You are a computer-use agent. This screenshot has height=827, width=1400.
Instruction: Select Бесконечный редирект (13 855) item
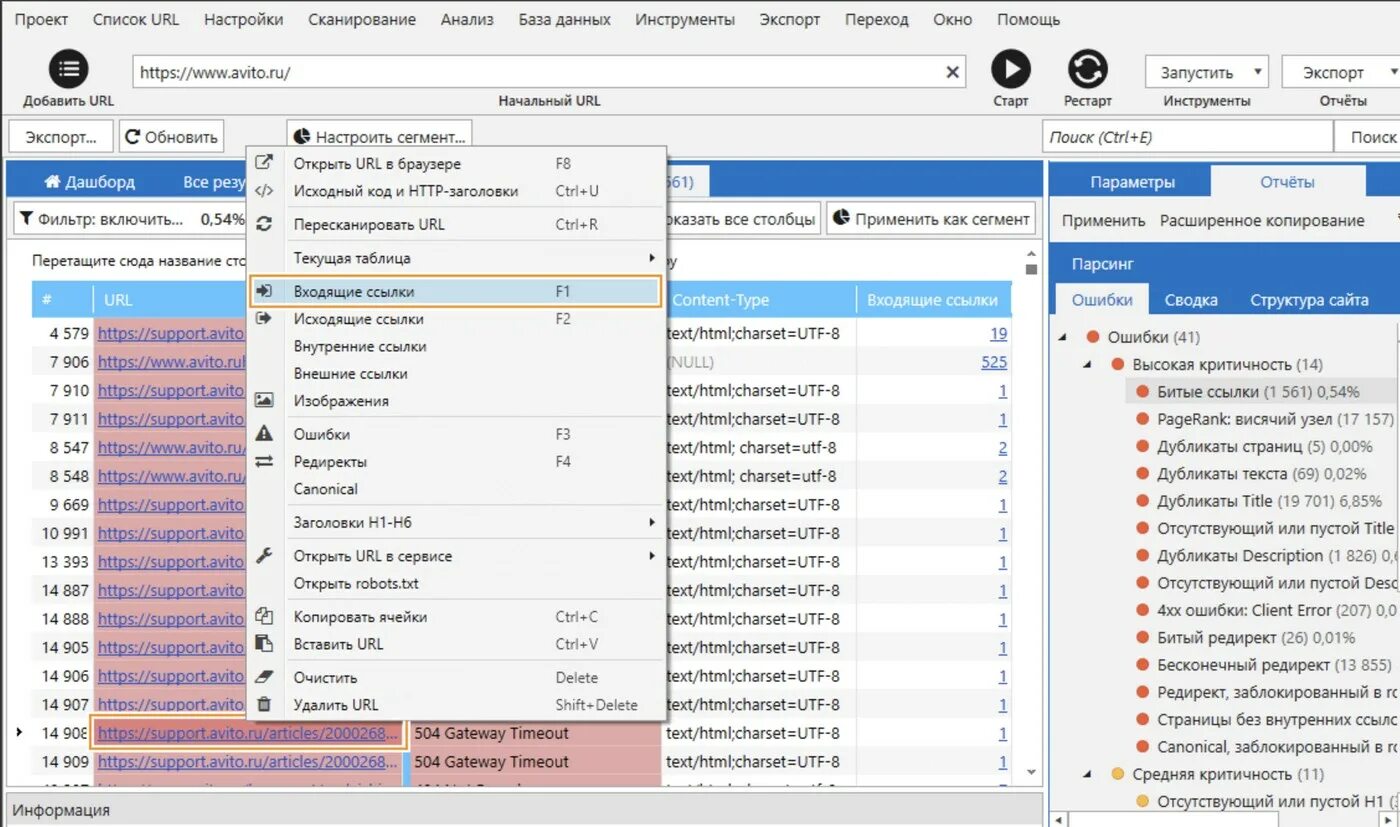pos(1273,664)
